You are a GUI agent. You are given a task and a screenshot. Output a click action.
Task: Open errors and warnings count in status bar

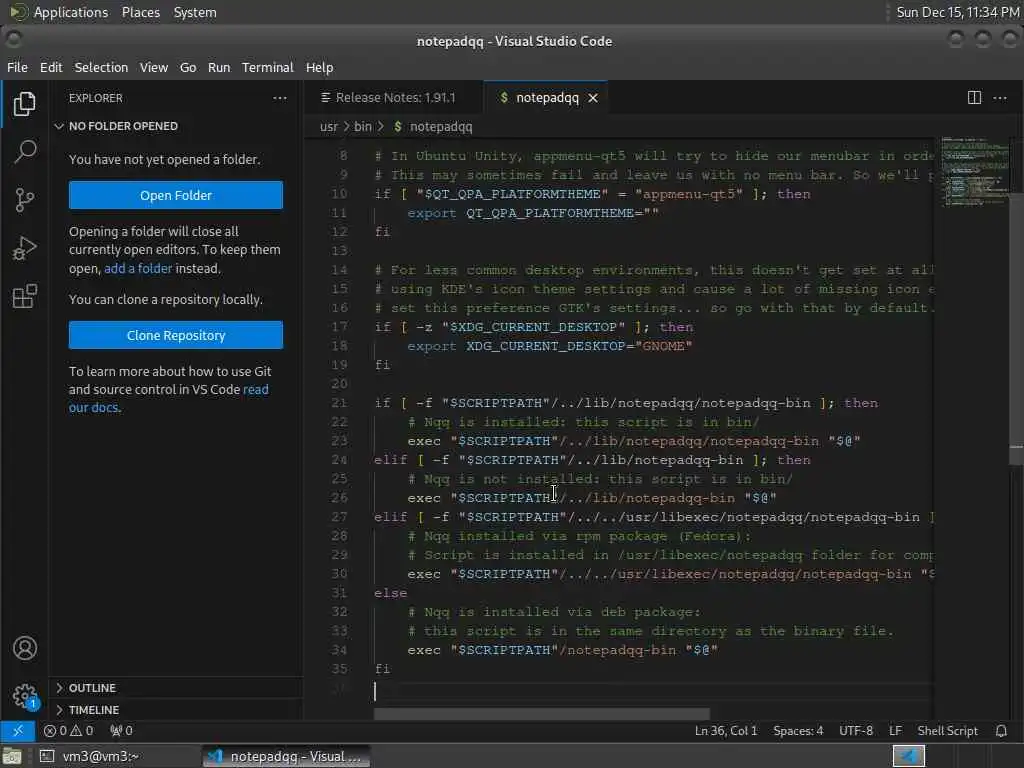69,731
